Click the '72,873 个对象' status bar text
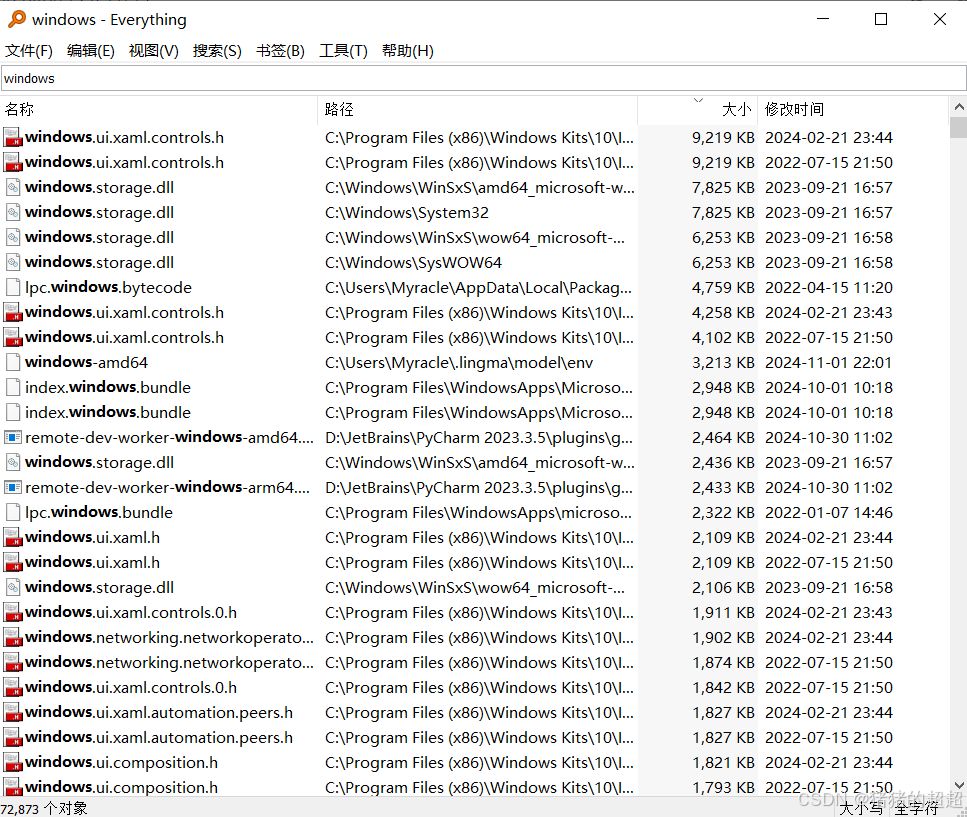967x817 pixels. click(44, 808)
